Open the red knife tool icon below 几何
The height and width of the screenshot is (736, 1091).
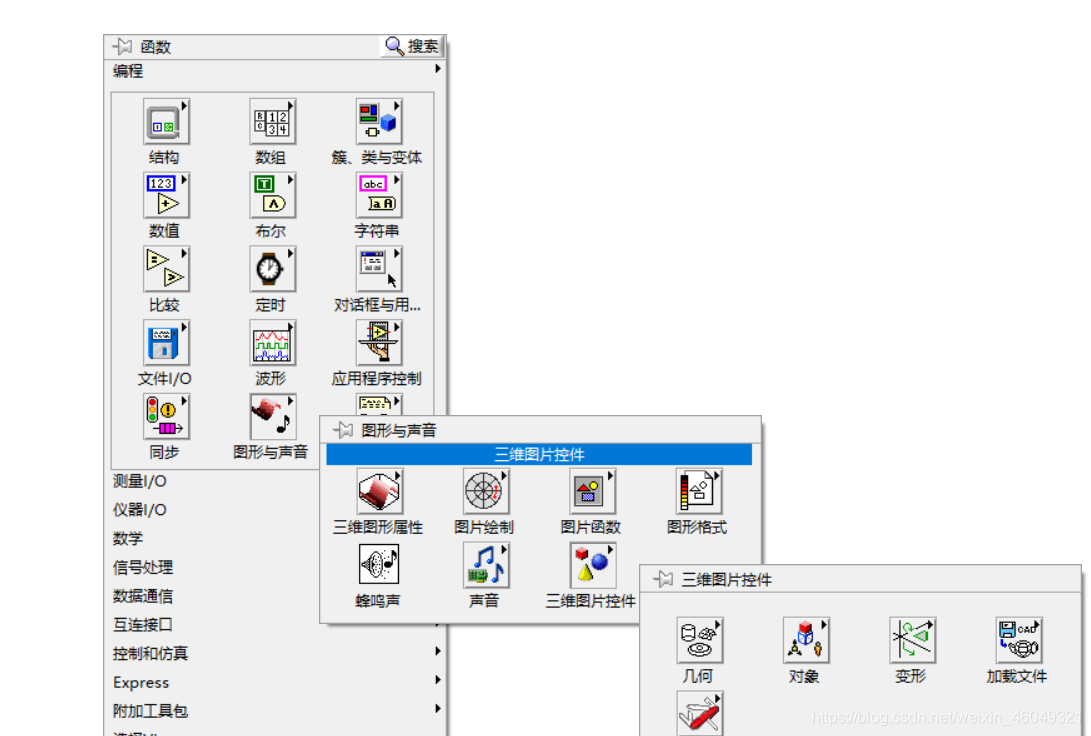point(699,713)
